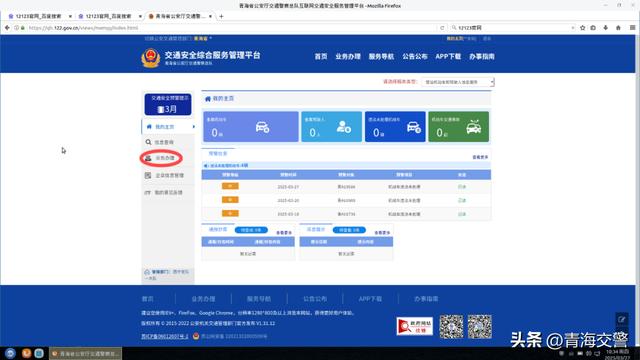This screenshot has width=640, height=360.
Task: Open APP下载 in the top navigation
Action: [448, 56]
